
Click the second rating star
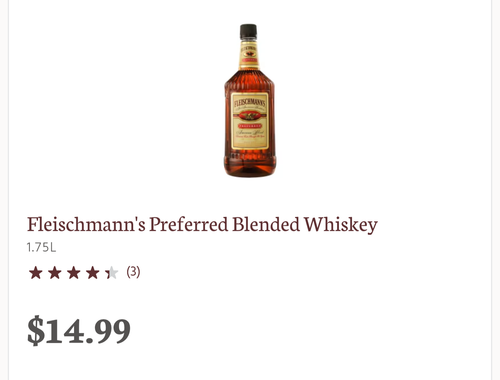54,273
